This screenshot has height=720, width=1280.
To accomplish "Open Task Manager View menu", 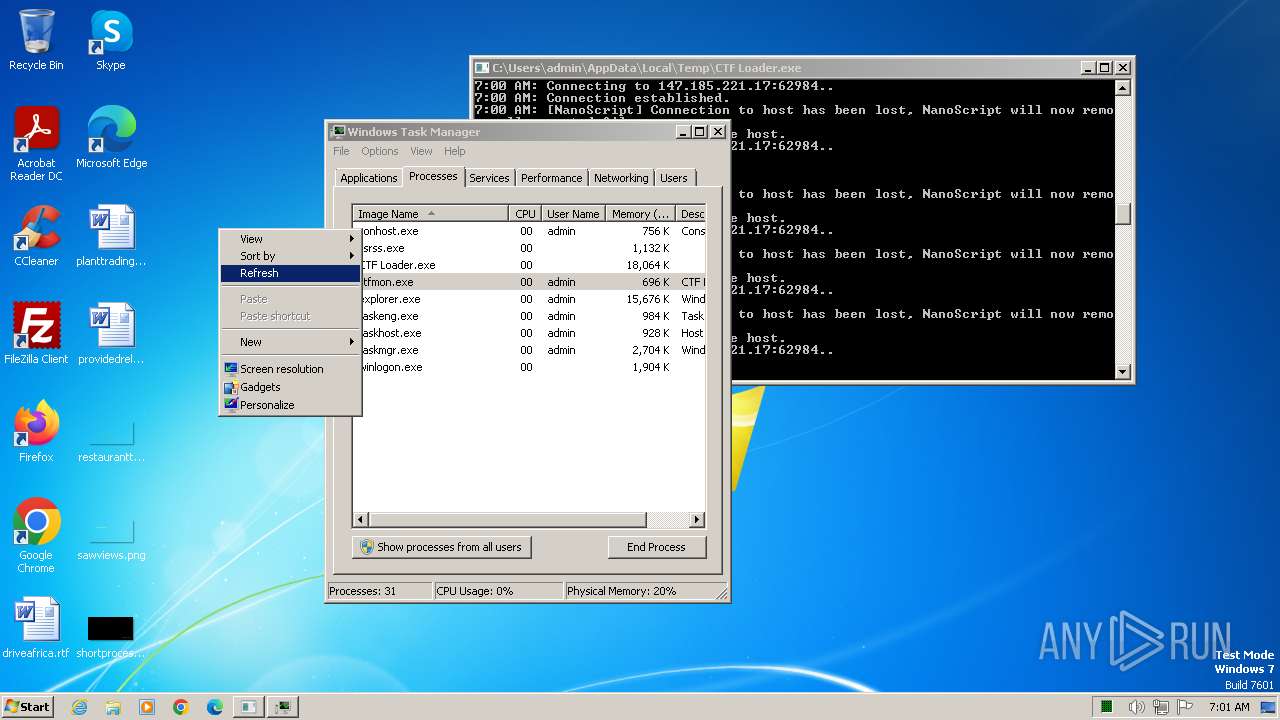I will coord(421,151).
